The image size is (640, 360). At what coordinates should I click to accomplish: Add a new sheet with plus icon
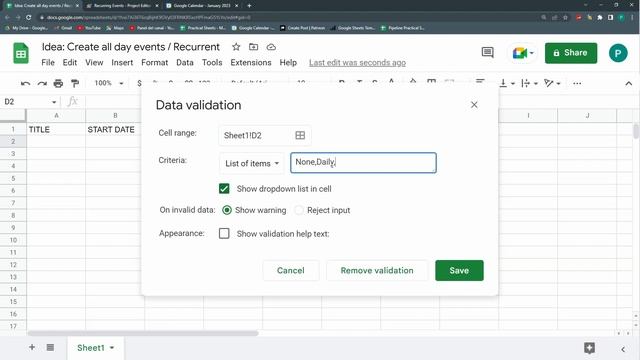coord(32,347)
